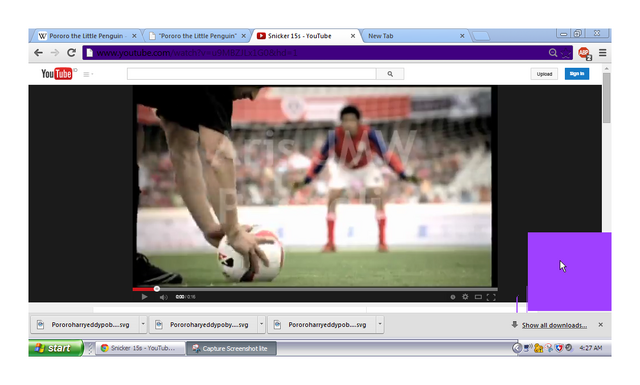640x385 pixels.
Task: Close the Wikipedia Pororo tab
Action: (x=134, y=36)
